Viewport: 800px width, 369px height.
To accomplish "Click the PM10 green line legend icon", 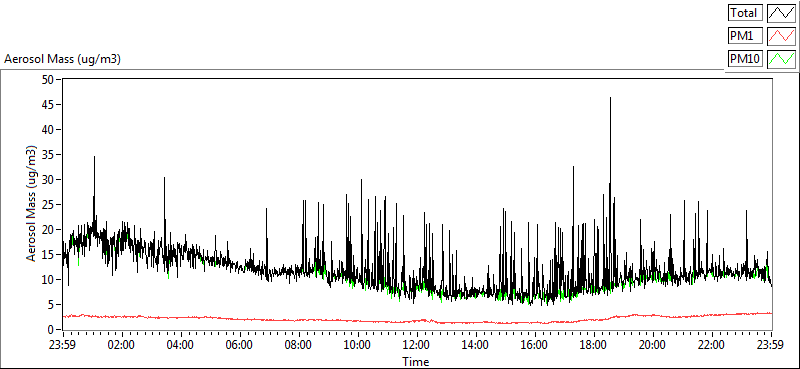I will pyautogui.click(x=781, y=59).
